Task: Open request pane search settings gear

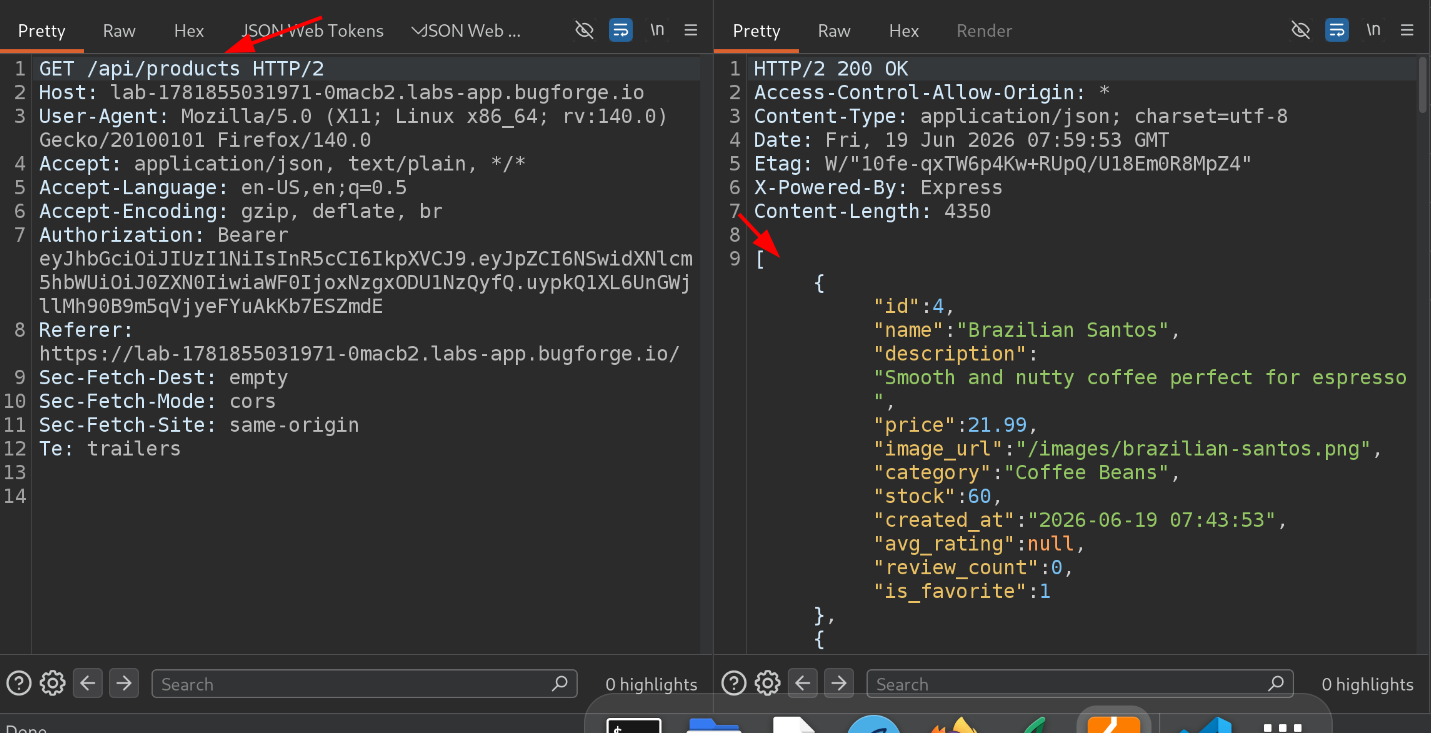Action: point(53,684)
